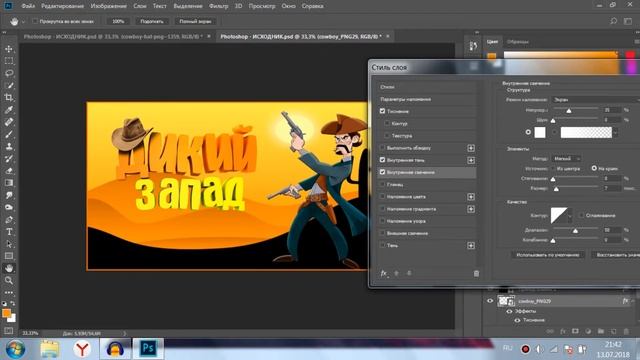Hide the Эффекты eye in layers

point(509,311)
